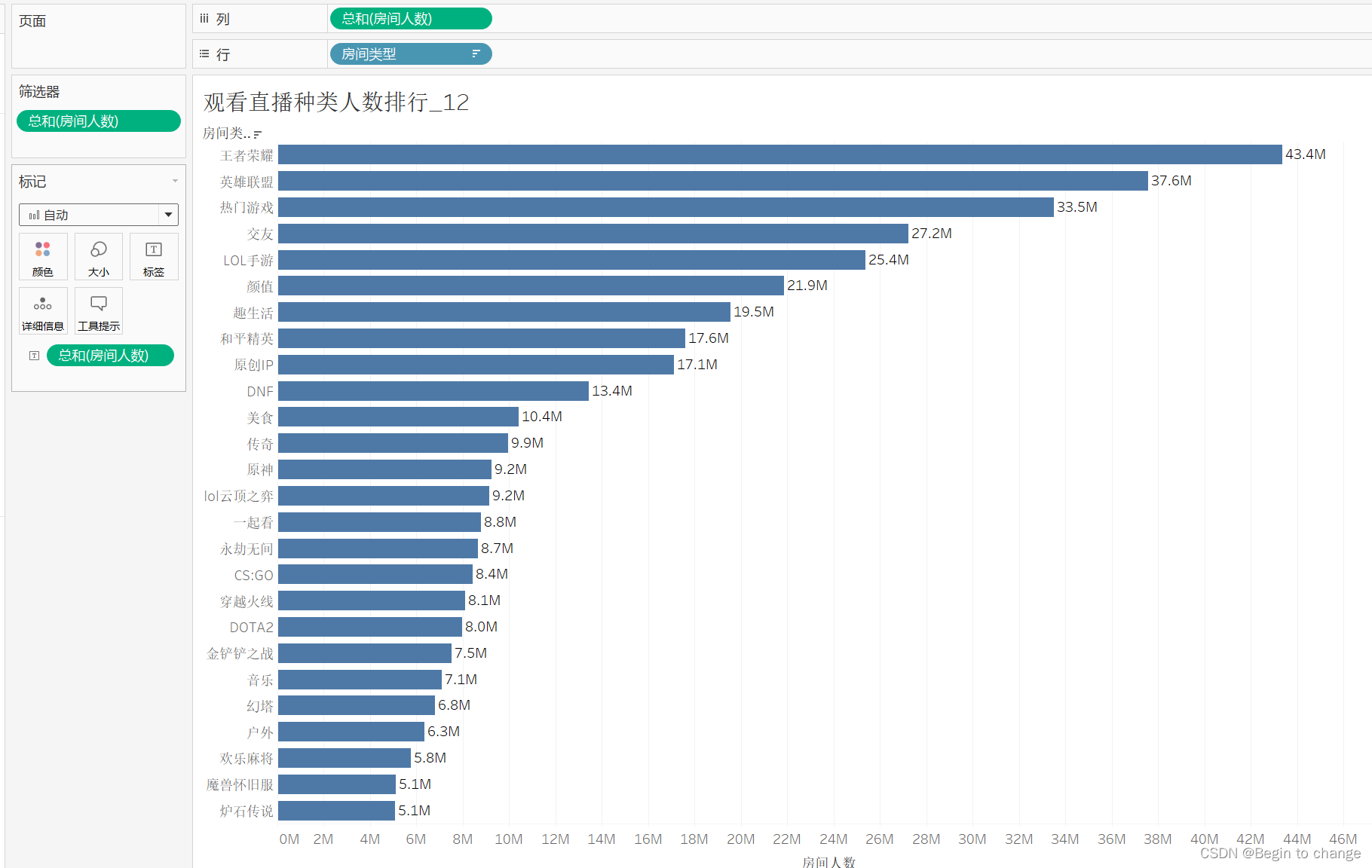This screenshot has height=868, width=1372.
Task: Click the 原神 row label
Action: tap(260, 469)
